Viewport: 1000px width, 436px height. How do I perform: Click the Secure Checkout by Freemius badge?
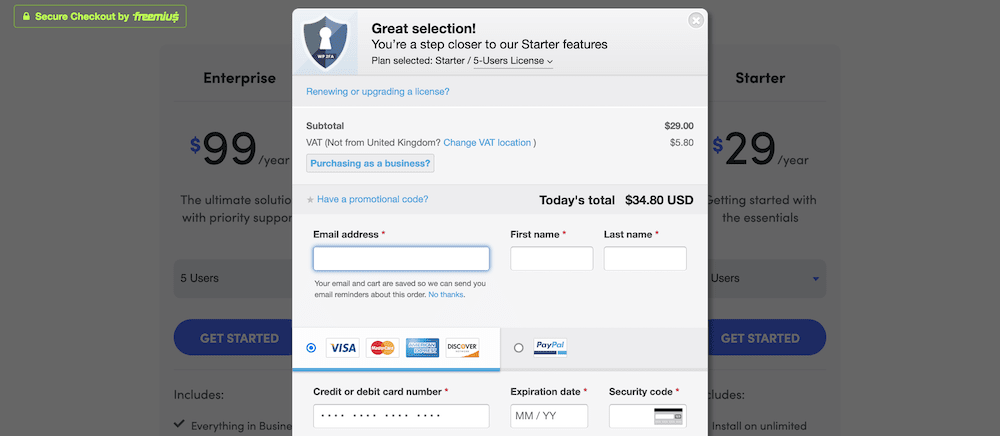coord(100,17)
